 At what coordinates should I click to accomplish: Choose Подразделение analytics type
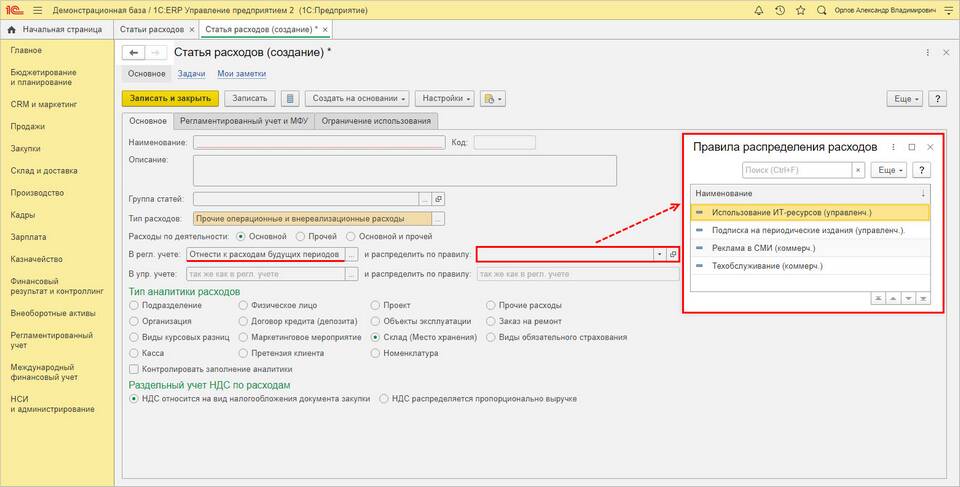(134, 305)
